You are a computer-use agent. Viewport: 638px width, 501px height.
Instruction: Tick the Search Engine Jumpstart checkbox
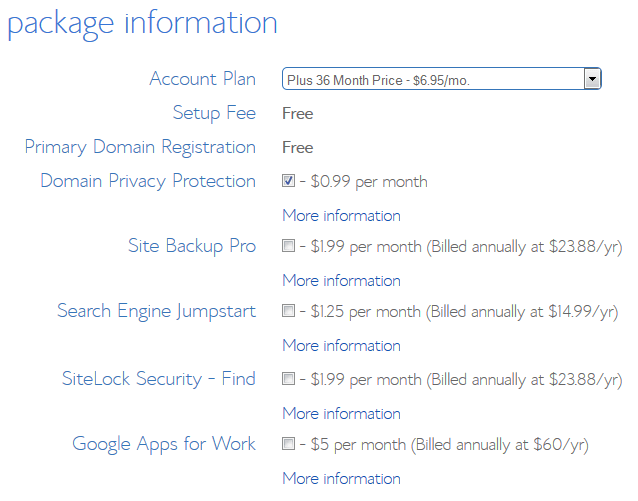(x=289, y=311)
